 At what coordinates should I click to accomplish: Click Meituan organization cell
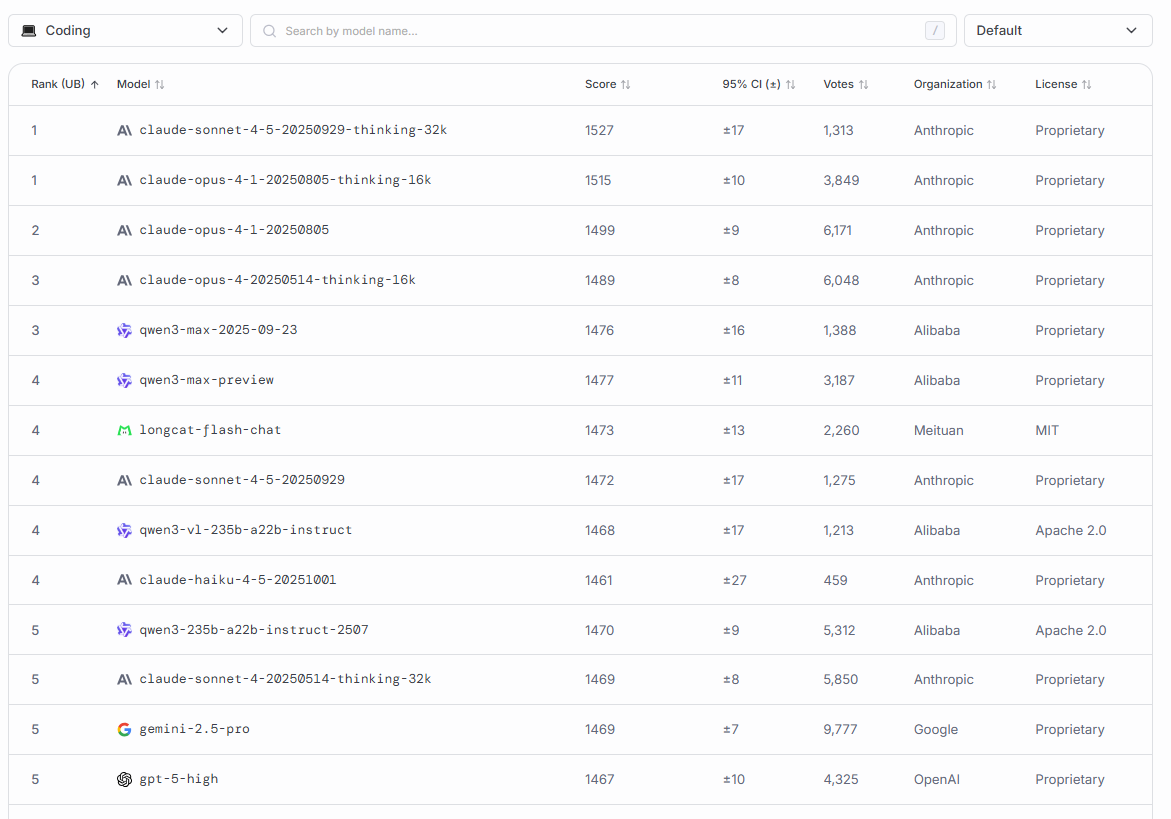click(939, 431)
